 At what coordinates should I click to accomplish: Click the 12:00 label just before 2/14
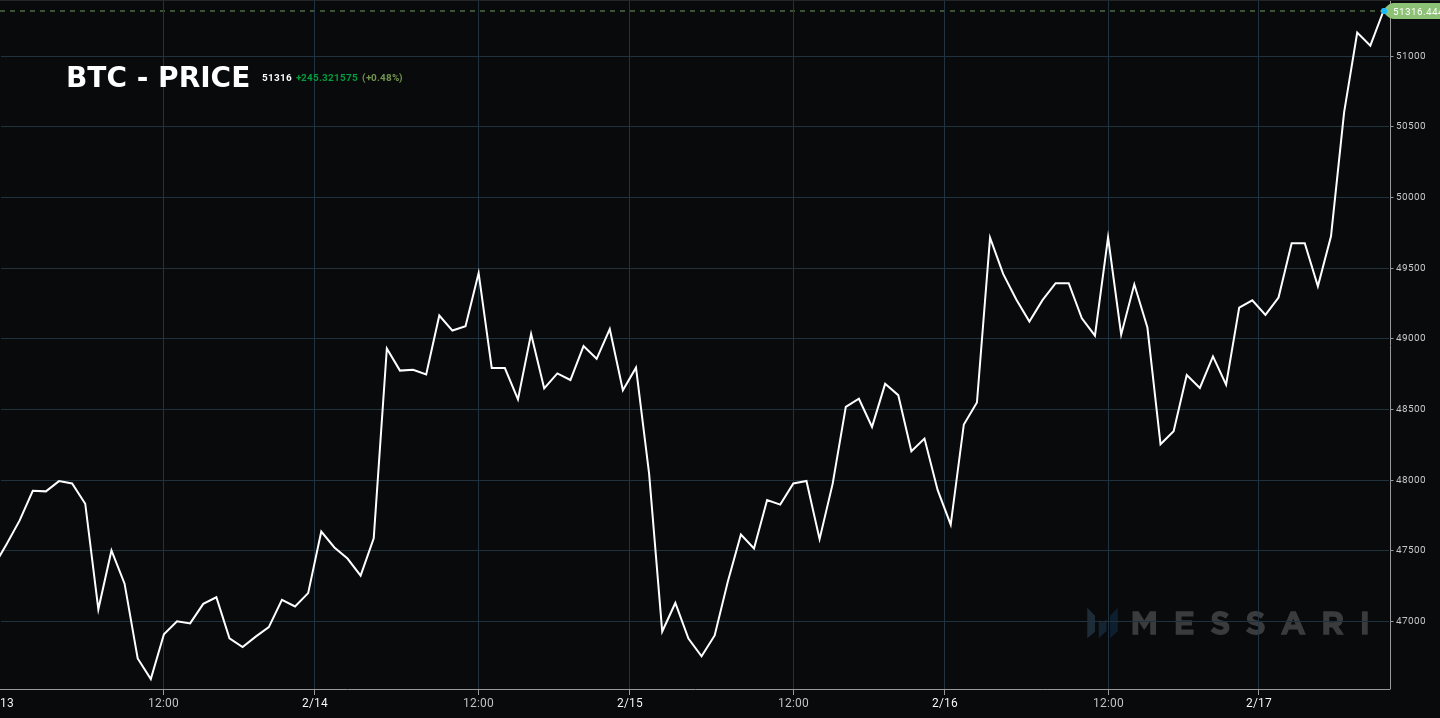tap(163, 703)
